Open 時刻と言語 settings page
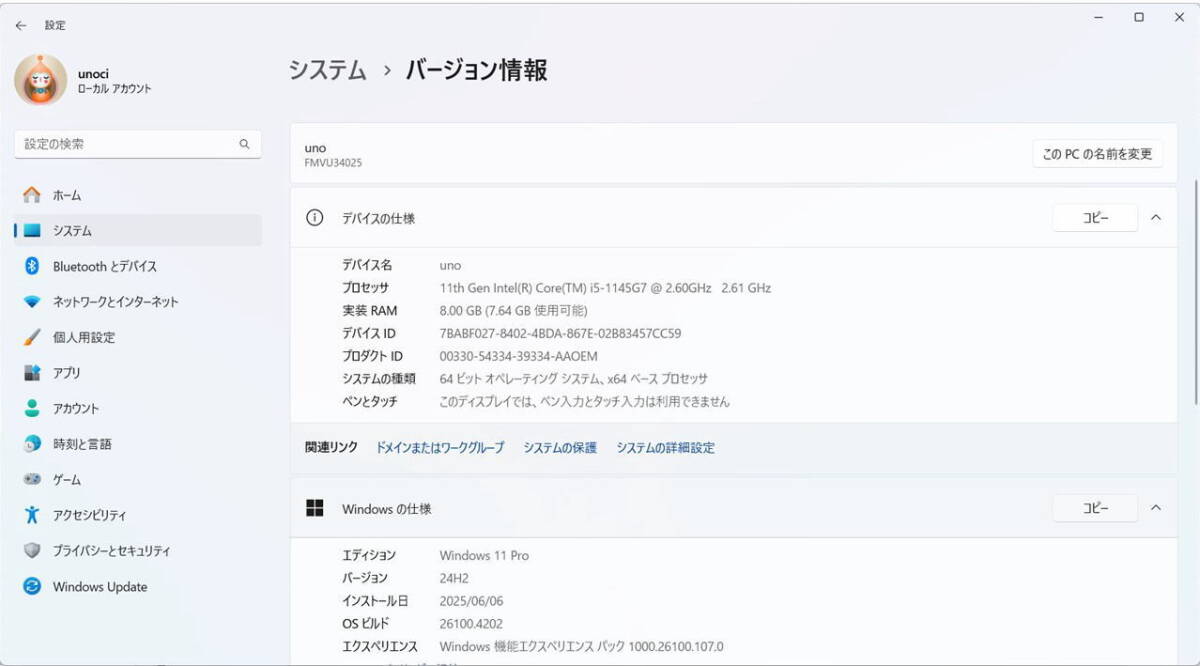This screenshot has width=1200, height=666. pyautogui.click(x=138, y=444)
